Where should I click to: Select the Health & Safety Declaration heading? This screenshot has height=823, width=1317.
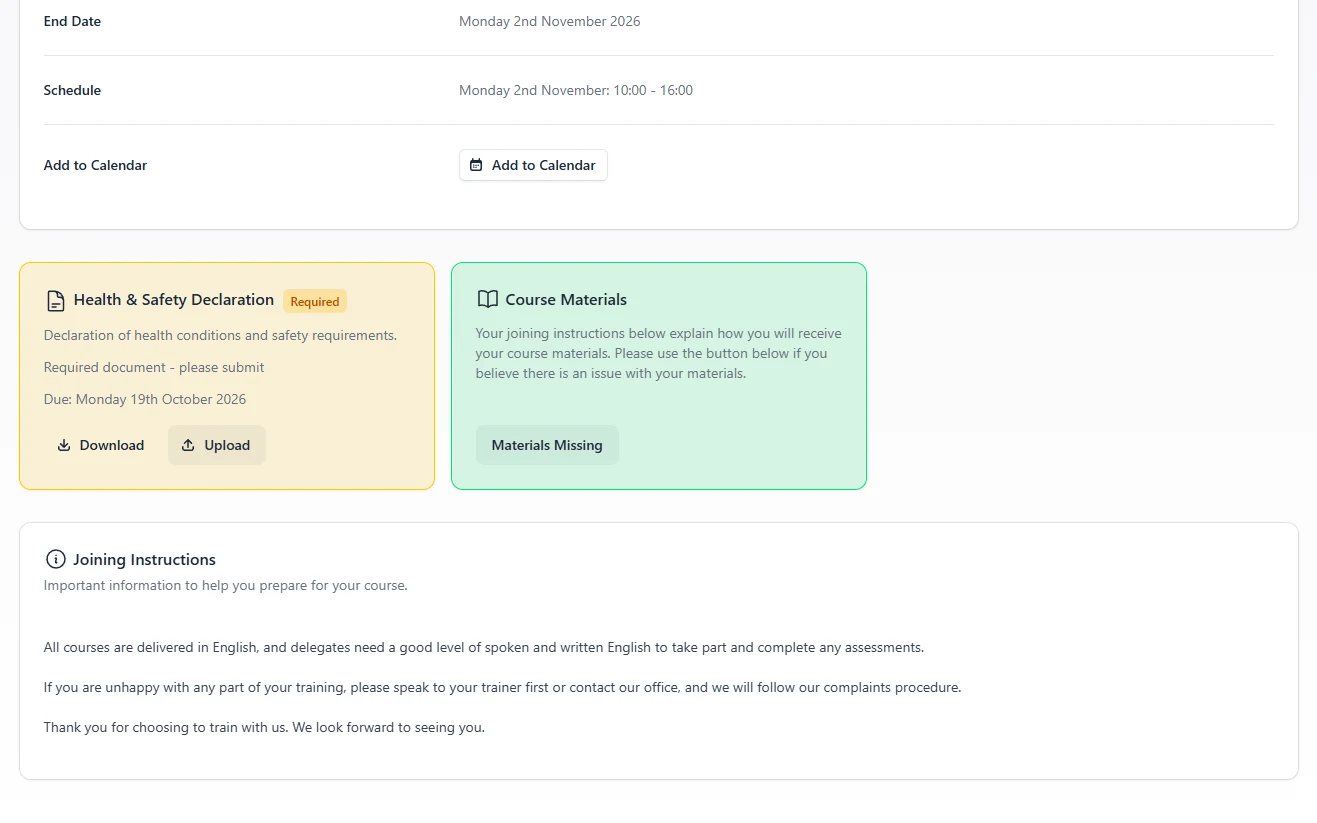point(174,299)
